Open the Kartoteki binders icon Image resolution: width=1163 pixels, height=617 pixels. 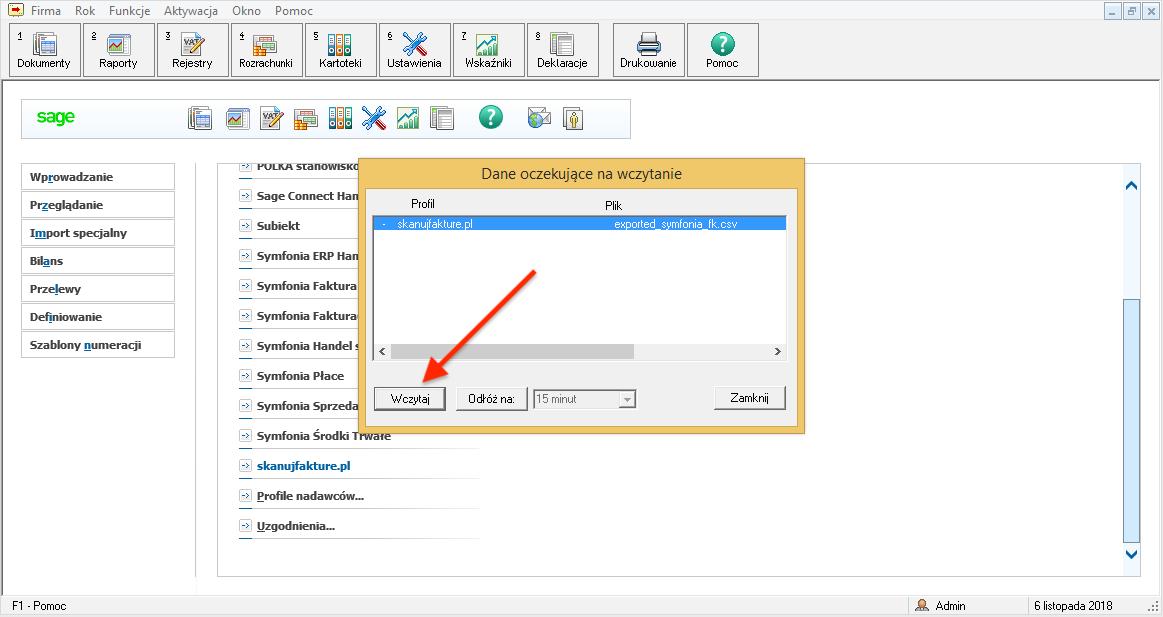pos(340,50)
